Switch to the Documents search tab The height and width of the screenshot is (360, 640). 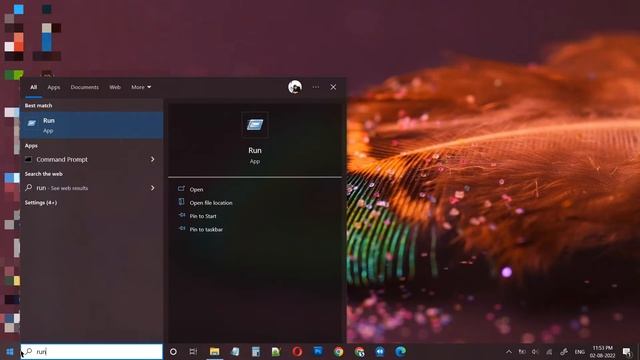click(x=84, y=87)
